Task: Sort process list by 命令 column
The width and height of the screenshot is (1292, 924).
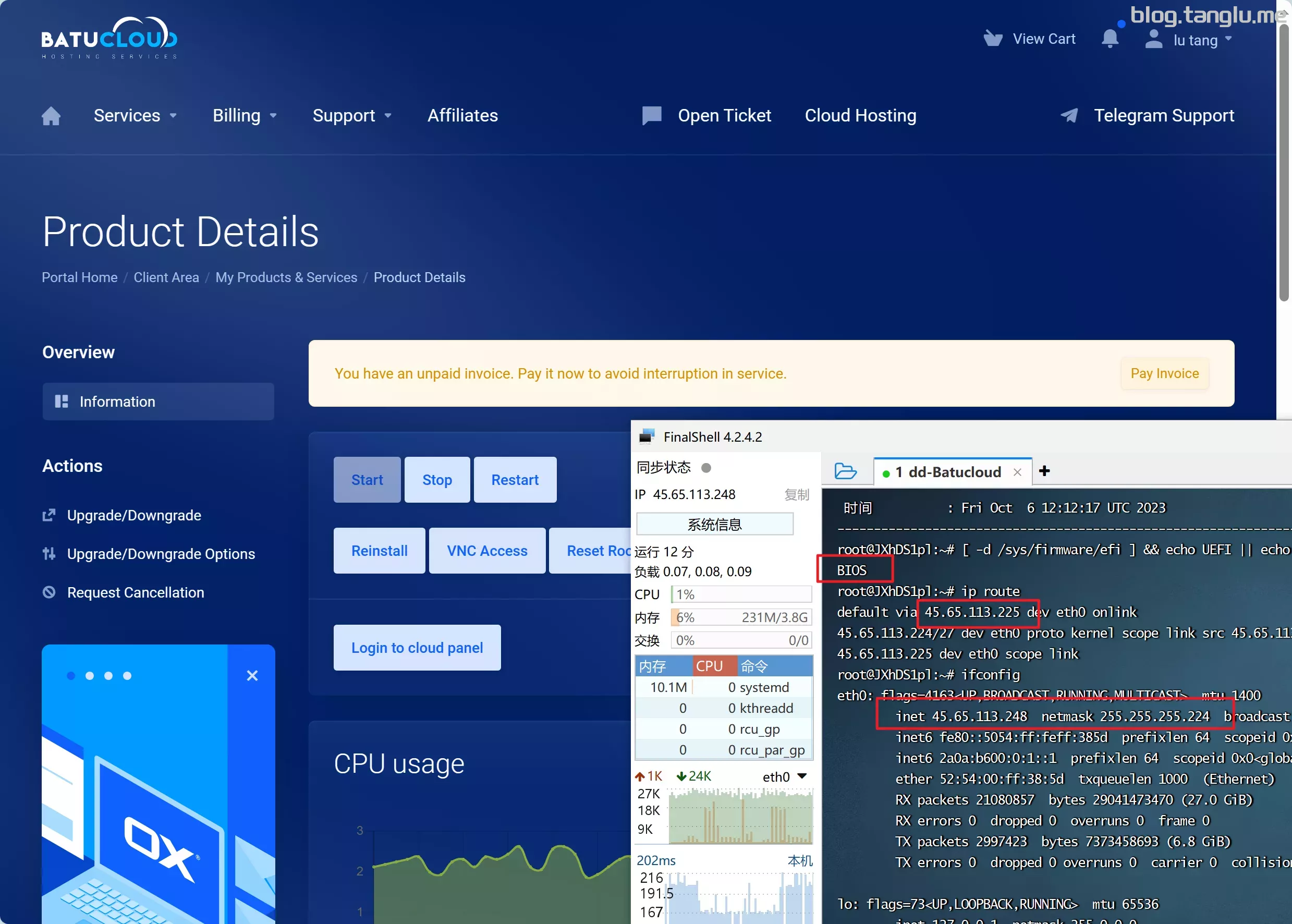Action: coord(775,666)
